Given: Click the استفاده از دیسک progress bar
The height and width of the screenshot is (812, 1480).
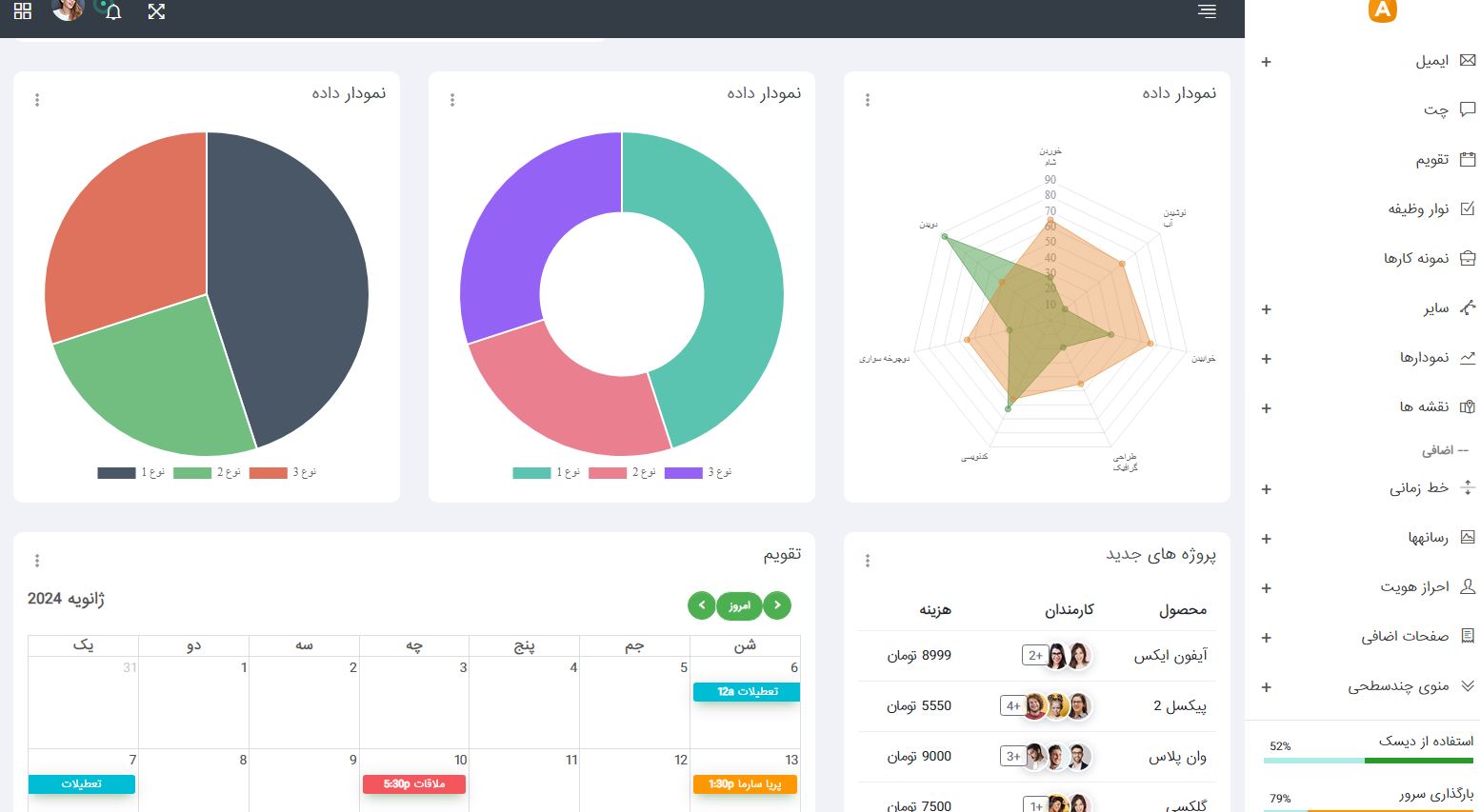Looking at the screenshot, I should click(x=1369, y=761).
